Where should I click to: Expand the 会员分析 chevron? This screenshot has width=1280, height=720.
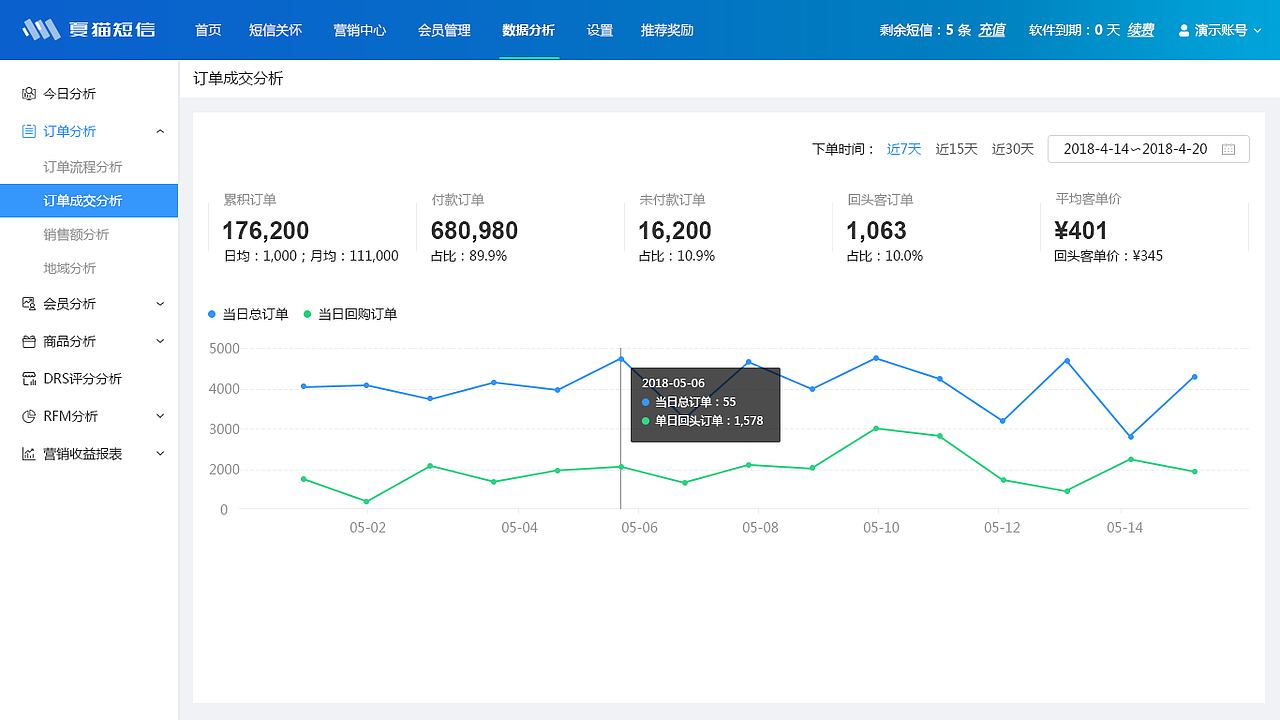pyautogui.click(x=160, y=303)
